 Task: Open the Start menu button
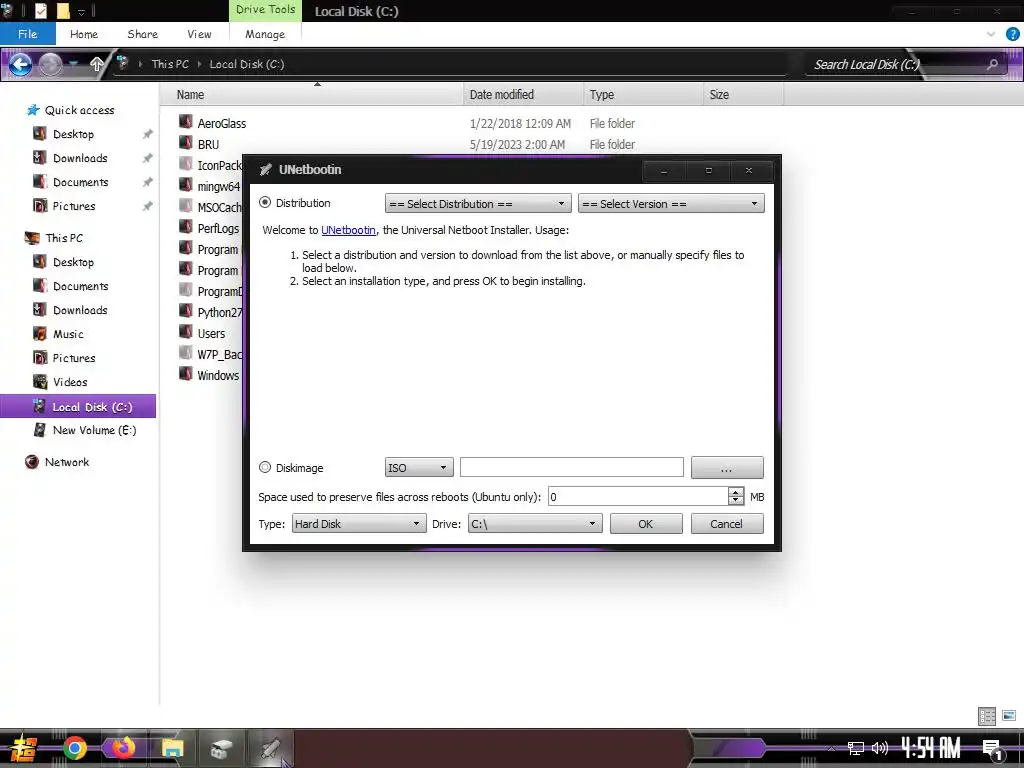pyautogui.click(x=23, y=748)
